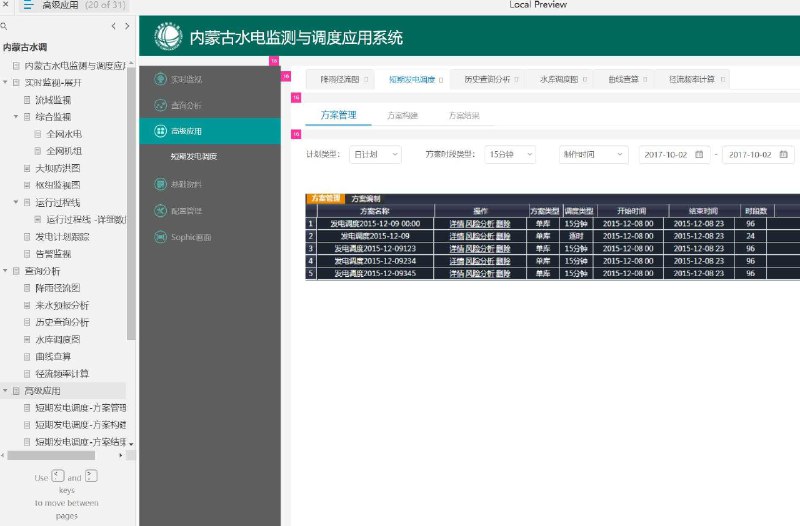Click the sitemap horizontal scrollbar thumb

[x=51, y=455]
